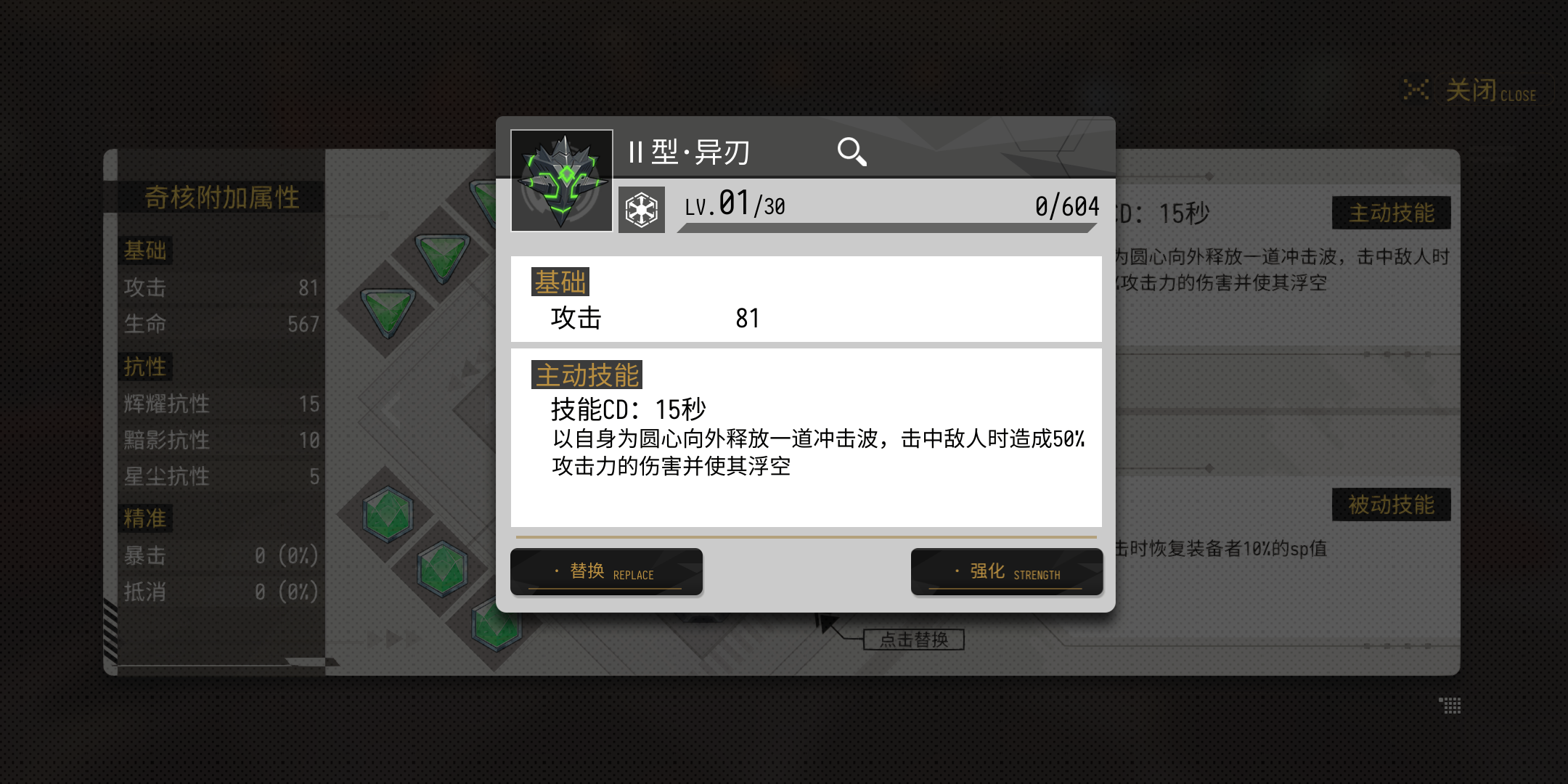Viewport: 1568px width, 784px height.
Task: Click the 替换 REPLACE button
Action: pyautogui.click(x=606, y=572)
